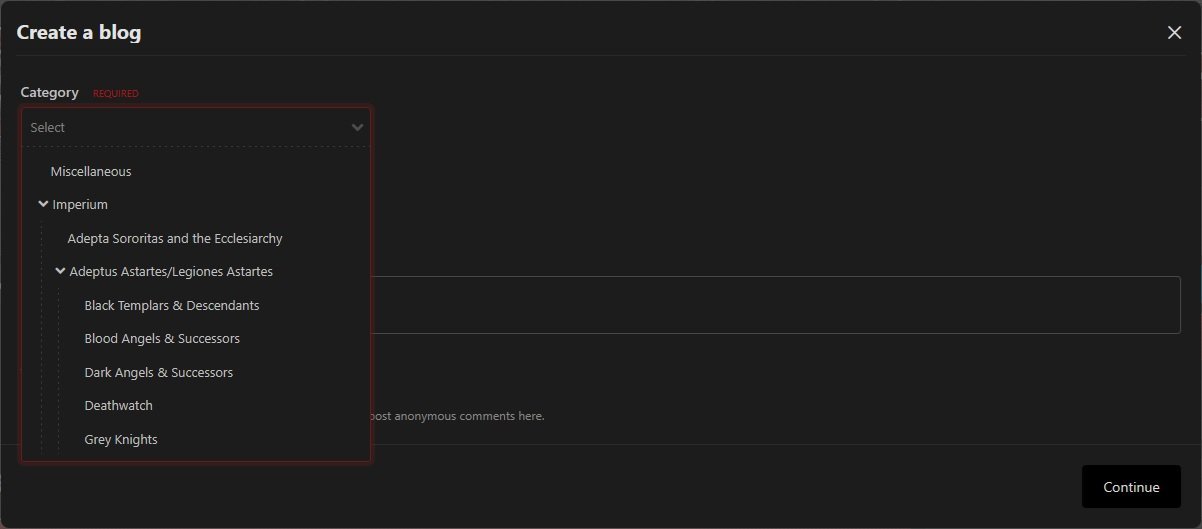Viewport: 1202px width, 529px height.
Task: Choose Blood Angels & Successors
Action: point(162,338)
